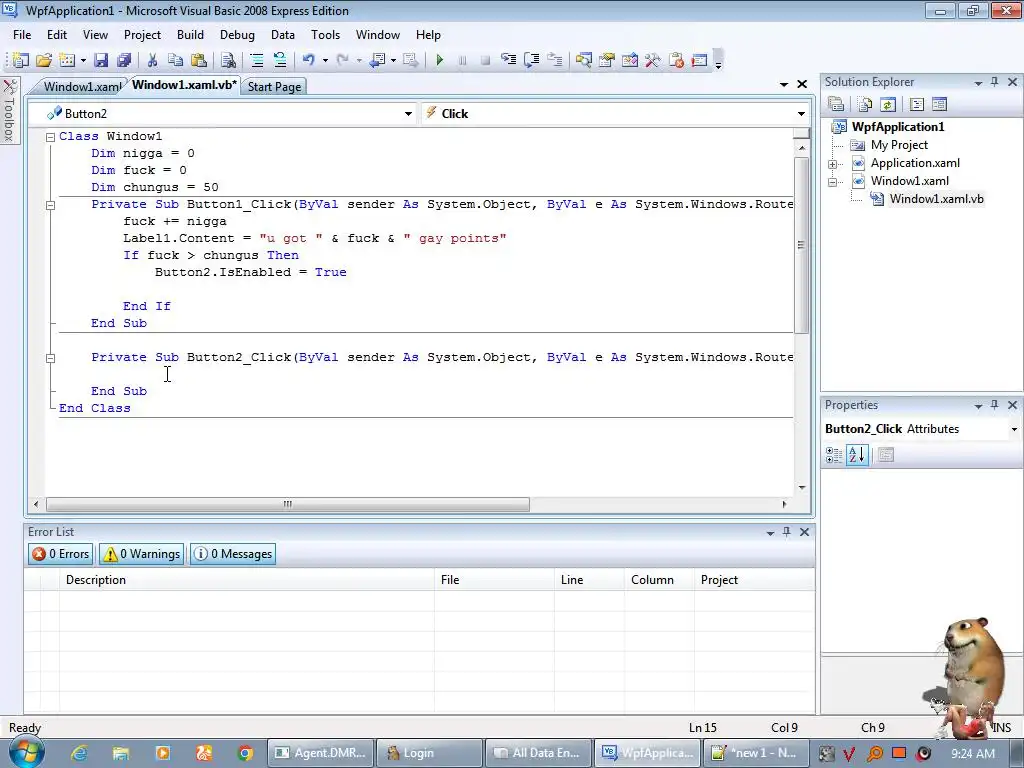The image size is (1024, 768).
Task: Open the Tools menu
Action: pyautogui.click(x=325, y=35)
